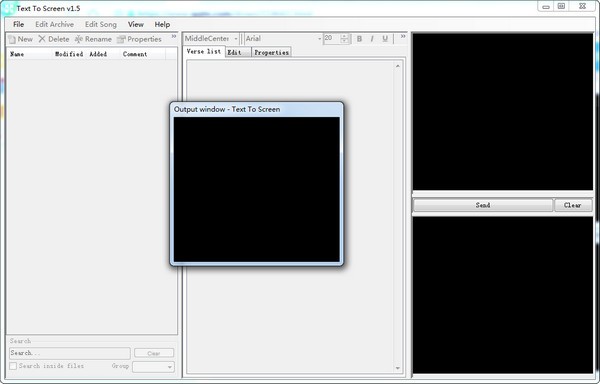Click the Clear button in Search panel
This screenshot has width=600, height=384.
click(154, 353)
